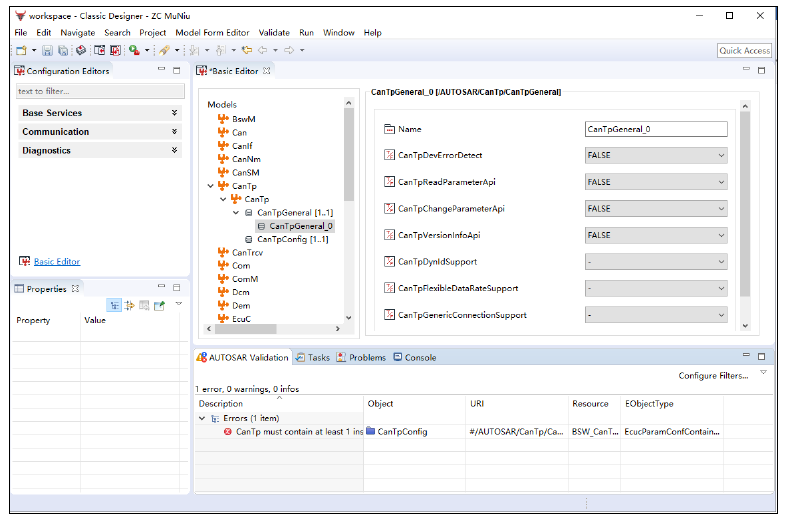Open the Model Form Editor menu

212,33
